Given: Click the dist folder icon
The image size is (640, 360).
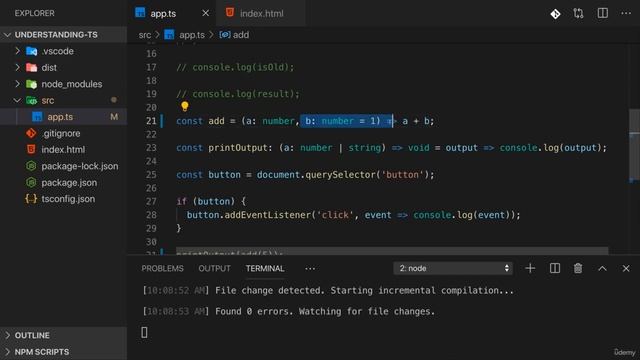Looking at the screenshot, I should click(x=31, y=68).
